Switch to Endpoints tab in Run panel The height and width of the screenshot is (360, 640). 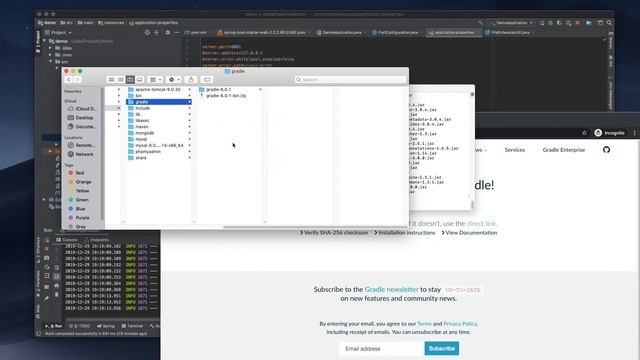click(97, 240)
